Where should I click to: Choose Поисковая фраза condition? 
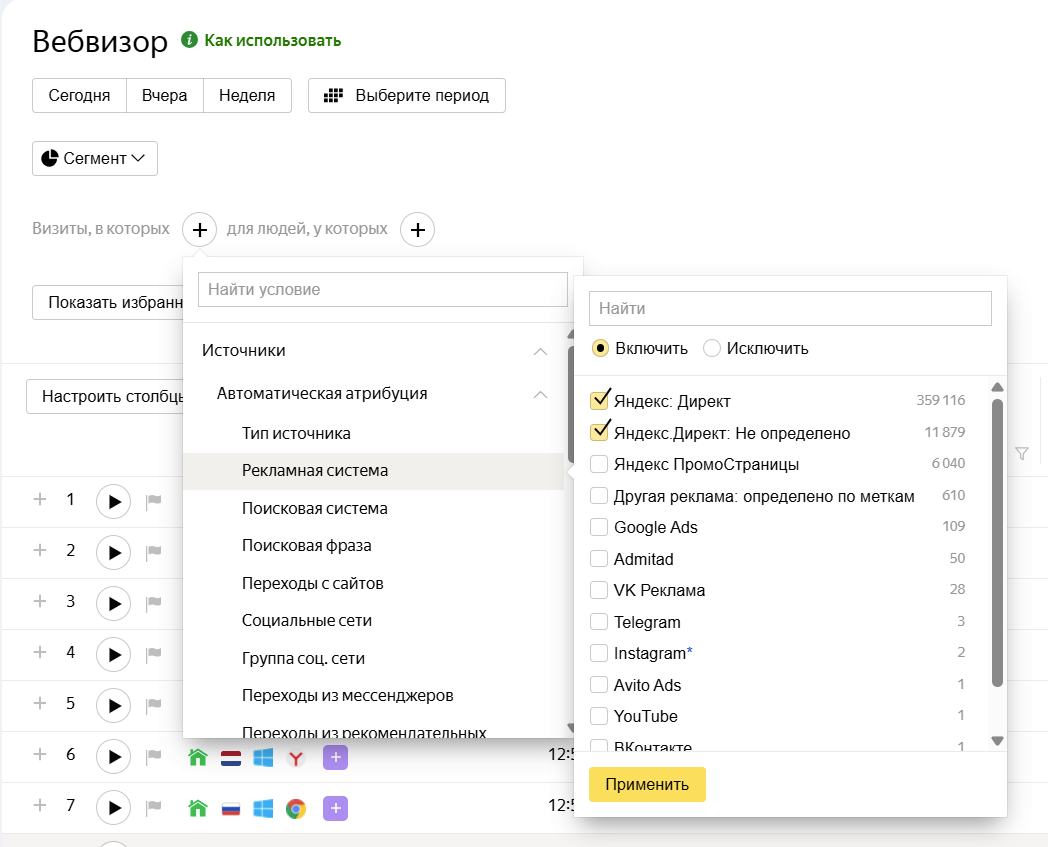(307, 546)
